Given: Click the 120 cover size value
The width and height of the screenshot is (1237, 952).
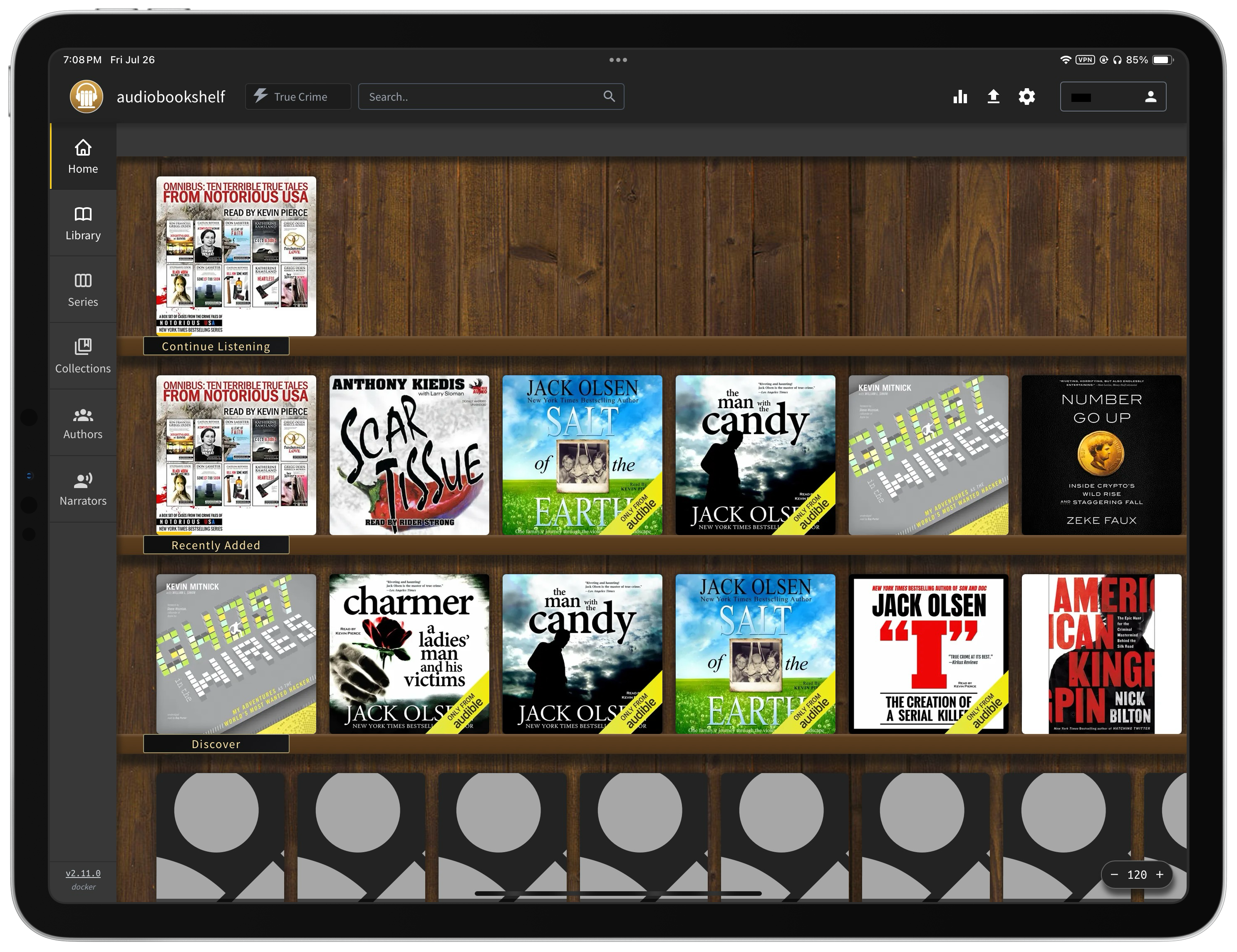Looking at the screenshot, I should [1137, 875].
